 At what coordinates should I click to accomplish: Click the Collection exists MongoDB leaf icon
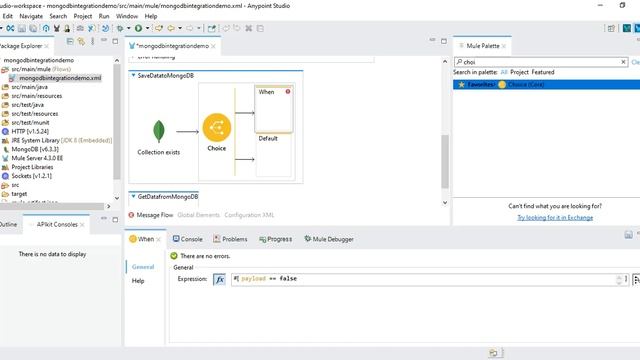pyautogui.click(x=159, y=131)
